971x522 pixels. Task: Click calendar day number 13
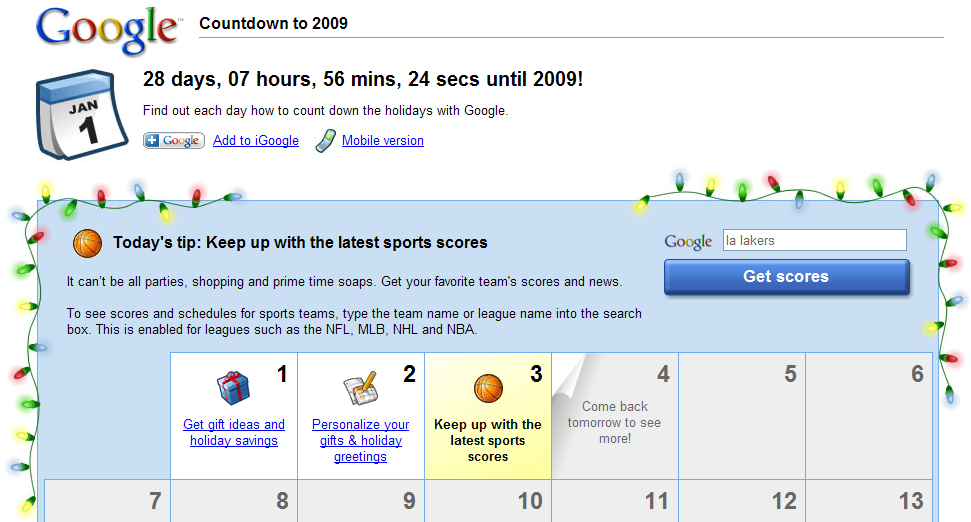point(911,501)
